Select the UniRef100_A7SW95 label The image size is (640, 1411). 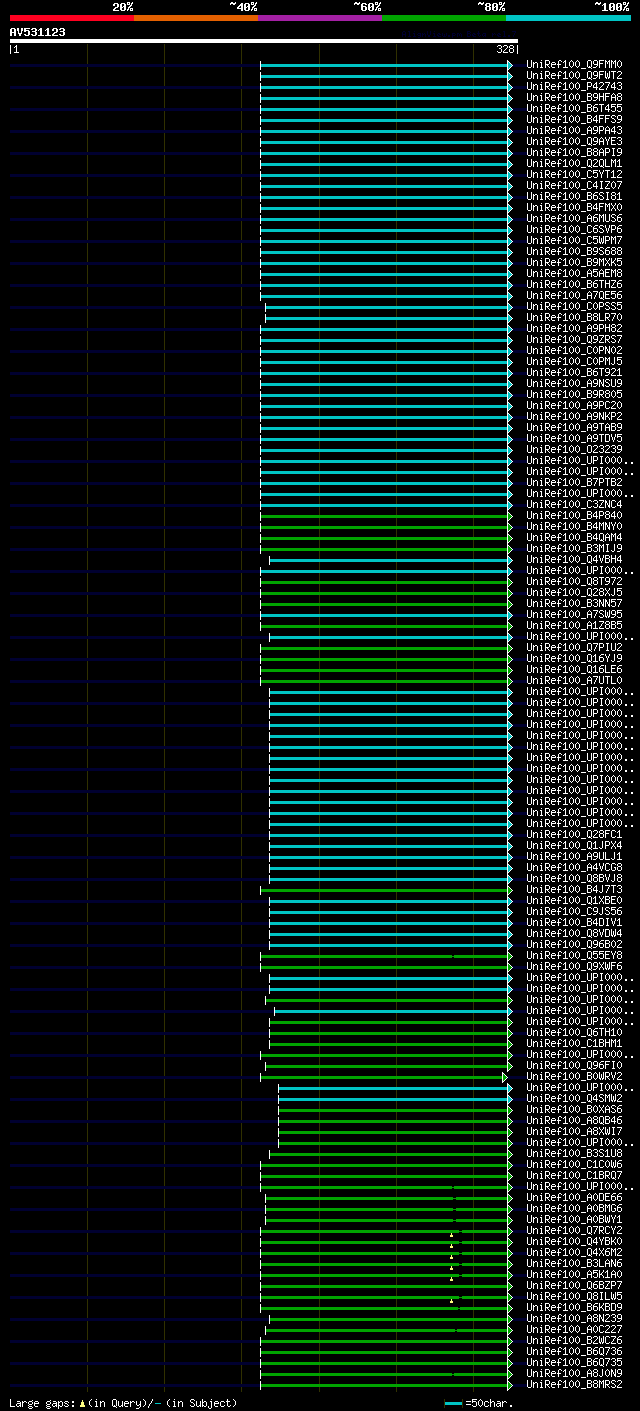(x=574, y=615)
